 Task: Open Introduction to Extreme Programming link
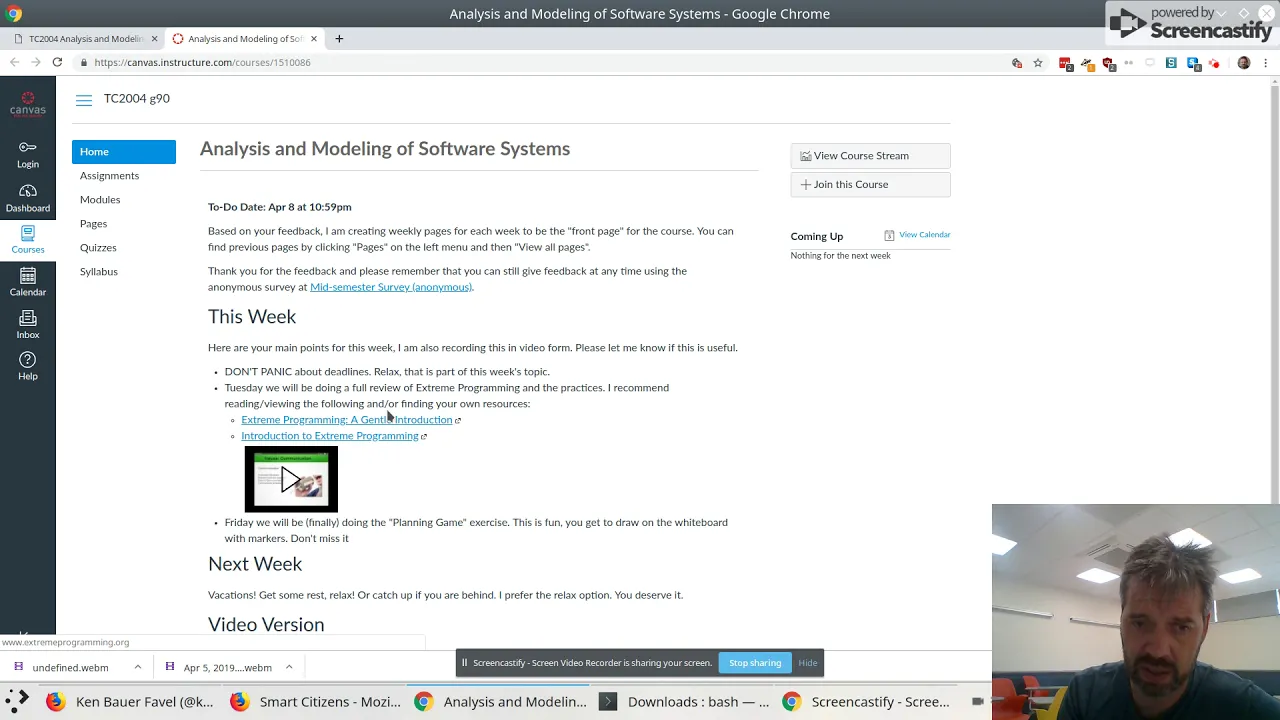pyautogui.click(x=329, y=436)
